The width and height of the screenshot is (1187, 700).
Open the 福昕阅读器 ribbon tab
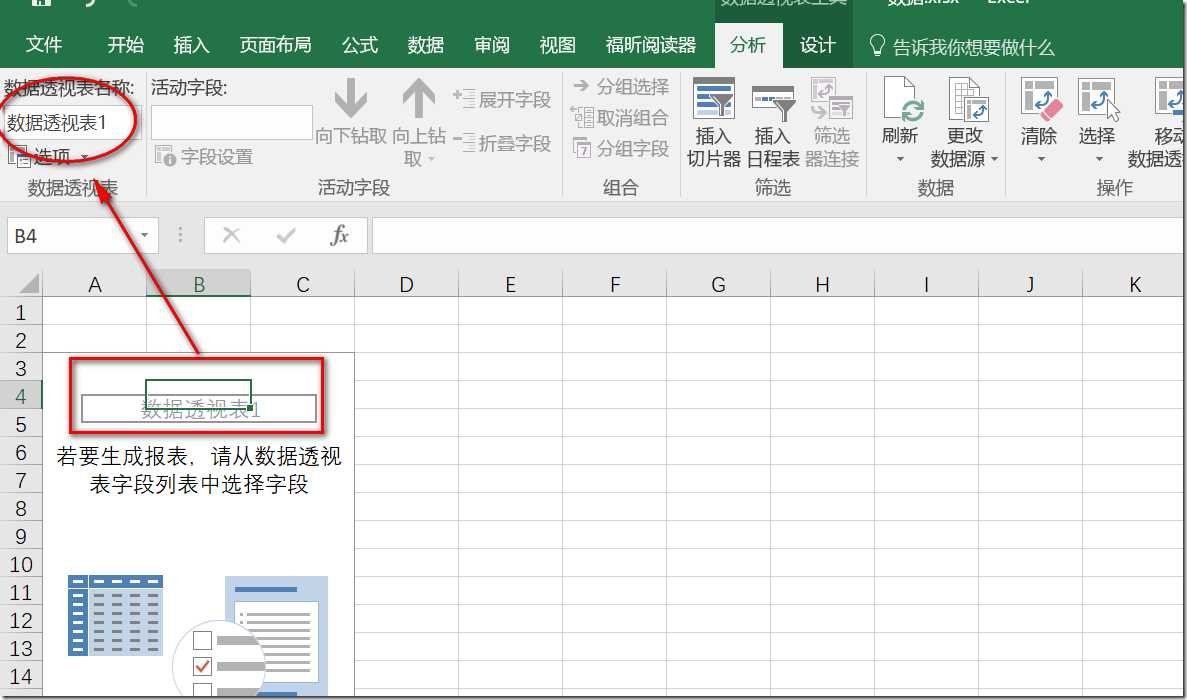click(x=651, y=45)
